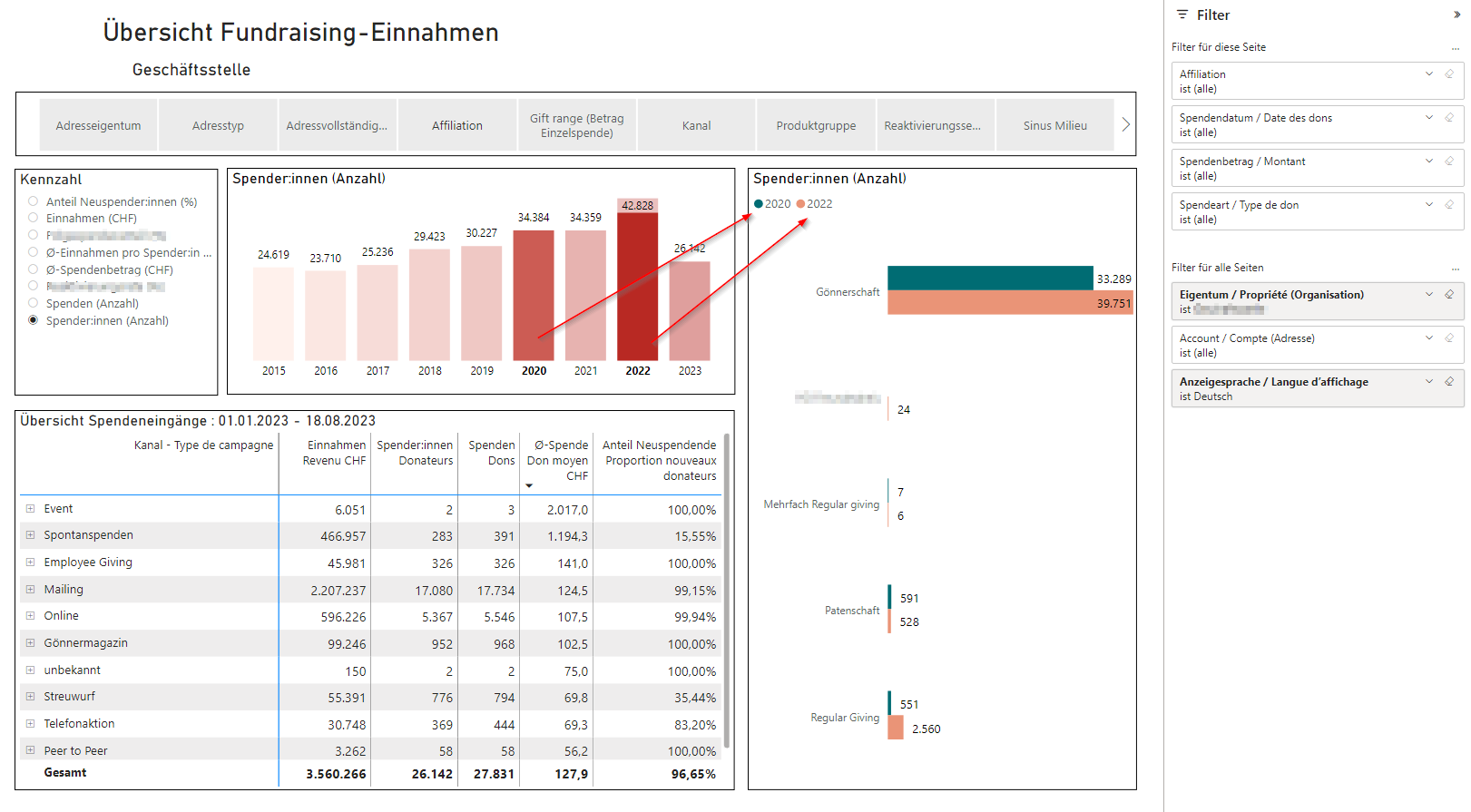Clear the Account / Compte filter with its eraser icon
The image size is (1471, 812).
pyautogui.click(x=1449, y=338)
